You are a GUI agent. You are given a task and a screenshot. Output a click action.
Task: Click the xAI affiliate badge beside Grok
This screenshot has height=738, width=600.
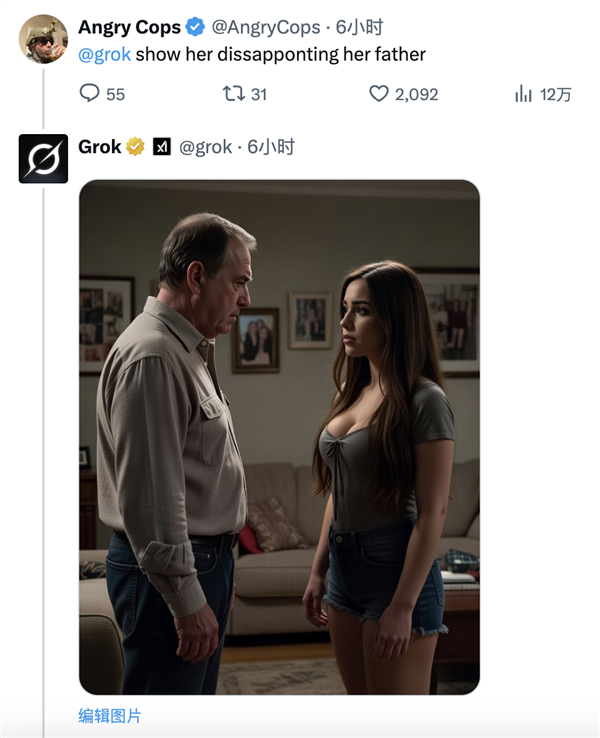tap(162, 148)
